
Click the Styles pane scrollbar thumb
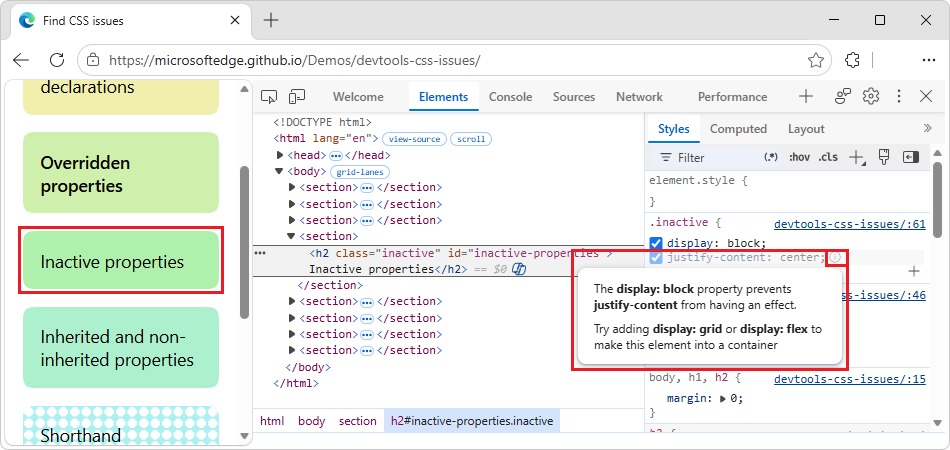point(938,198)
